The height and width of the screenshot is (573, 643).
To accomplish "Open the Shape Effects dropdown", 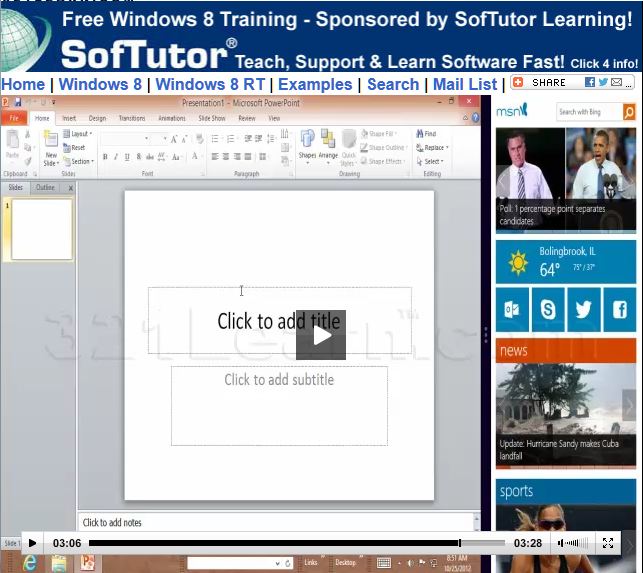I will [383, 162].
